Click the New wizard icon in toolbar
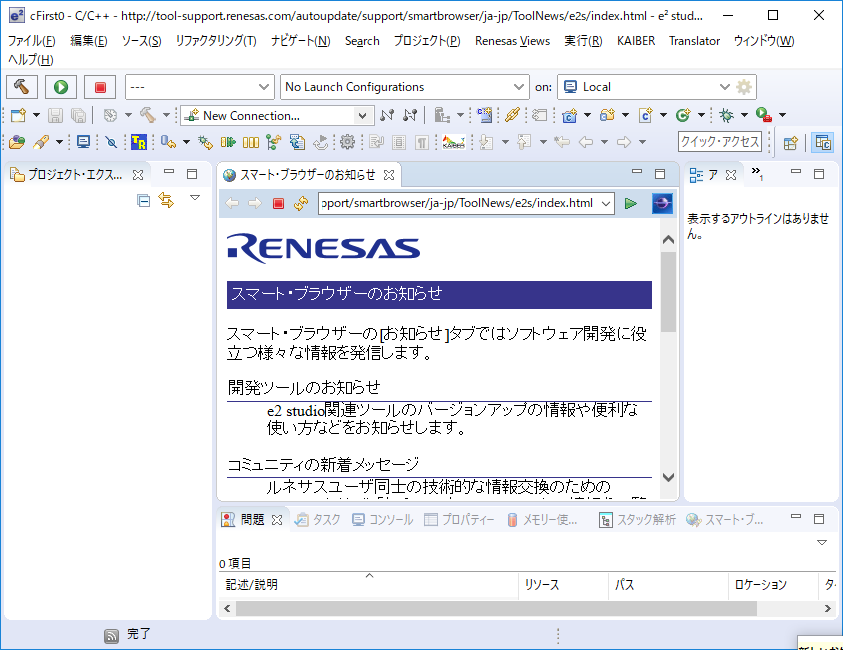Image resolution: width=843 pixels, height=650 pixels. pyautogui.click(x=18, y=115)
